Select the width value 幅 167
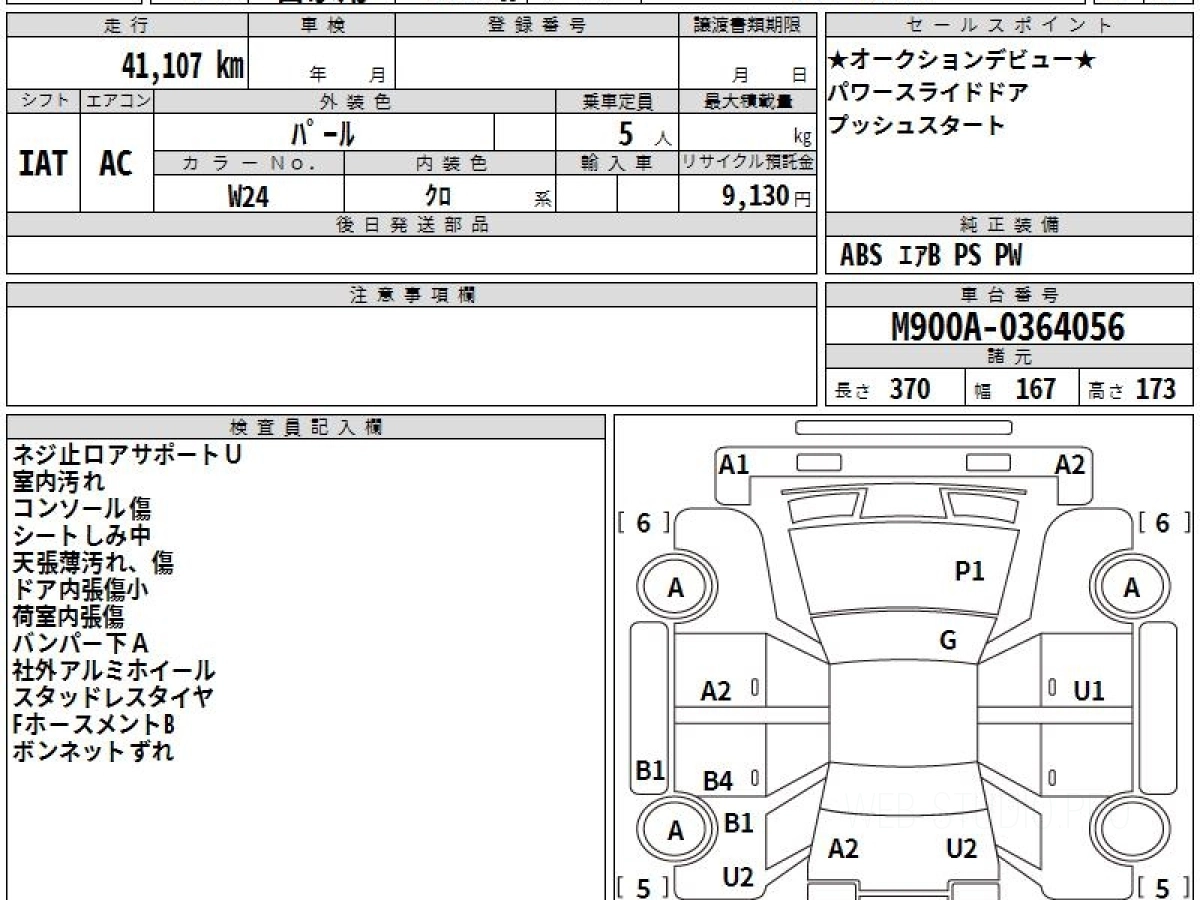 pos(1015,389)
